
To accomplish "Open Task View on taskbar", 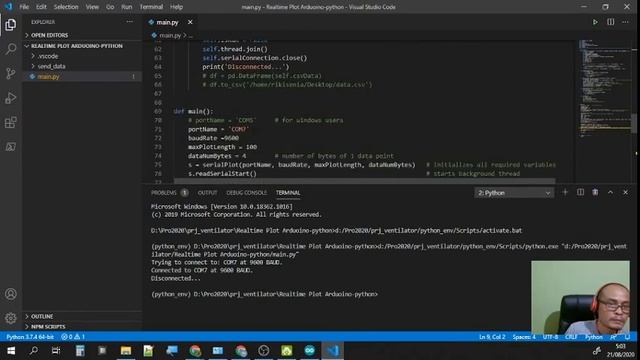I will pyautogui.click(x=56, y=351).
